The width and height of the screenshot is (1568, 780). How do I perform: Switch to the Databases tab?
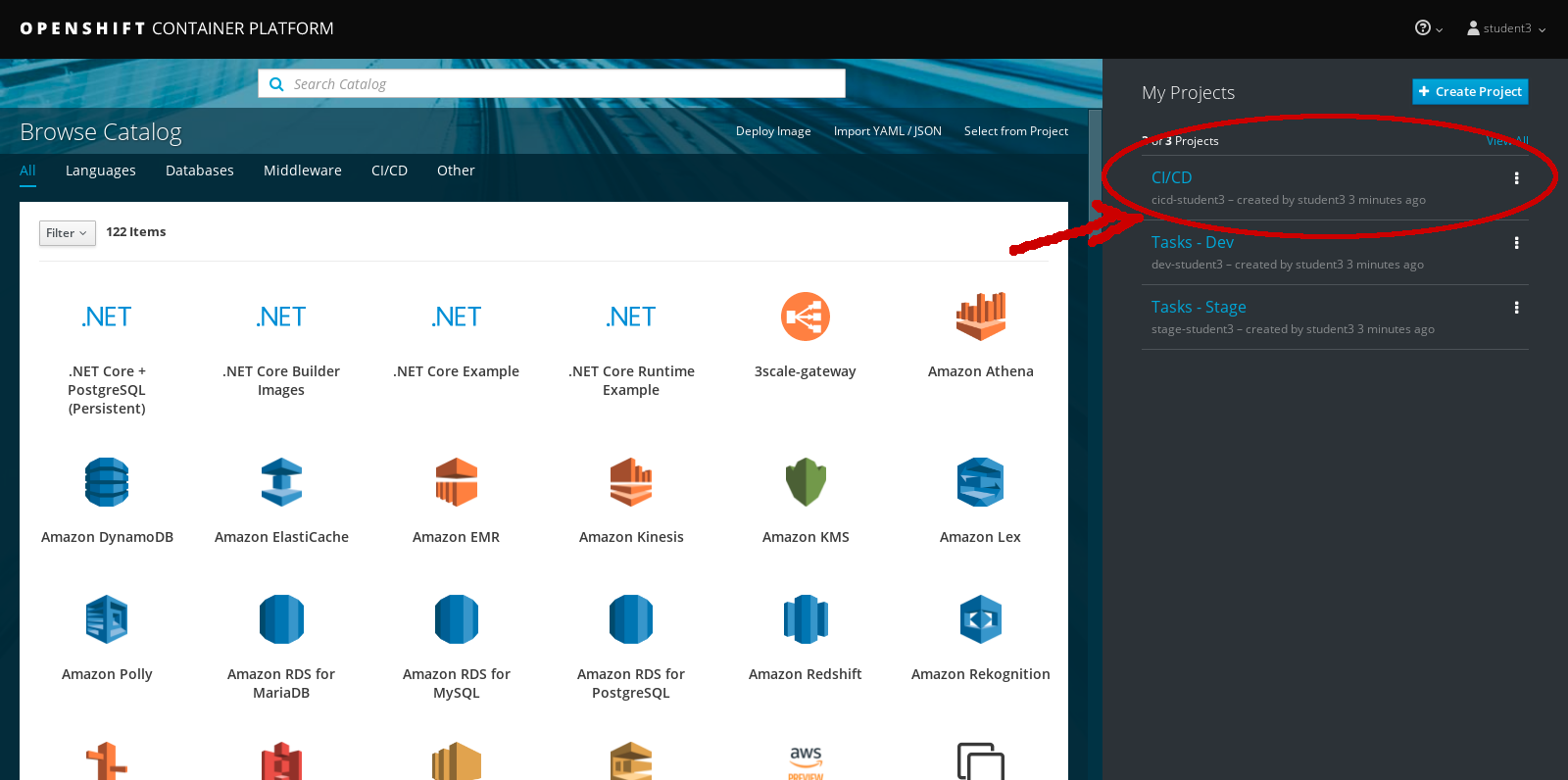point(200,171)
